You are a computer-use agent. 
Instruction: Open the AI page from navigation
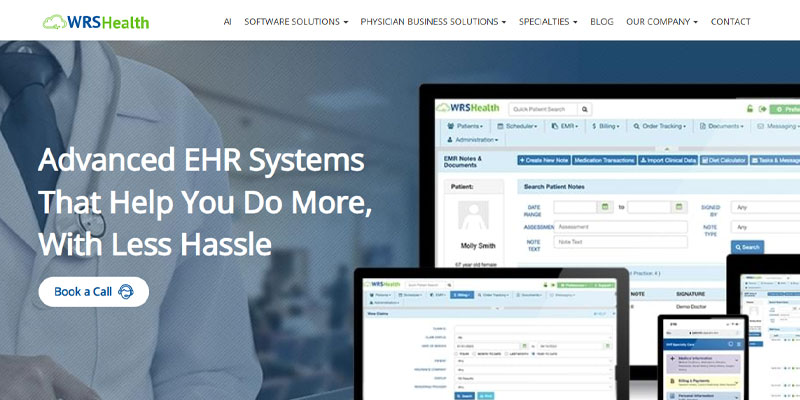228,21
